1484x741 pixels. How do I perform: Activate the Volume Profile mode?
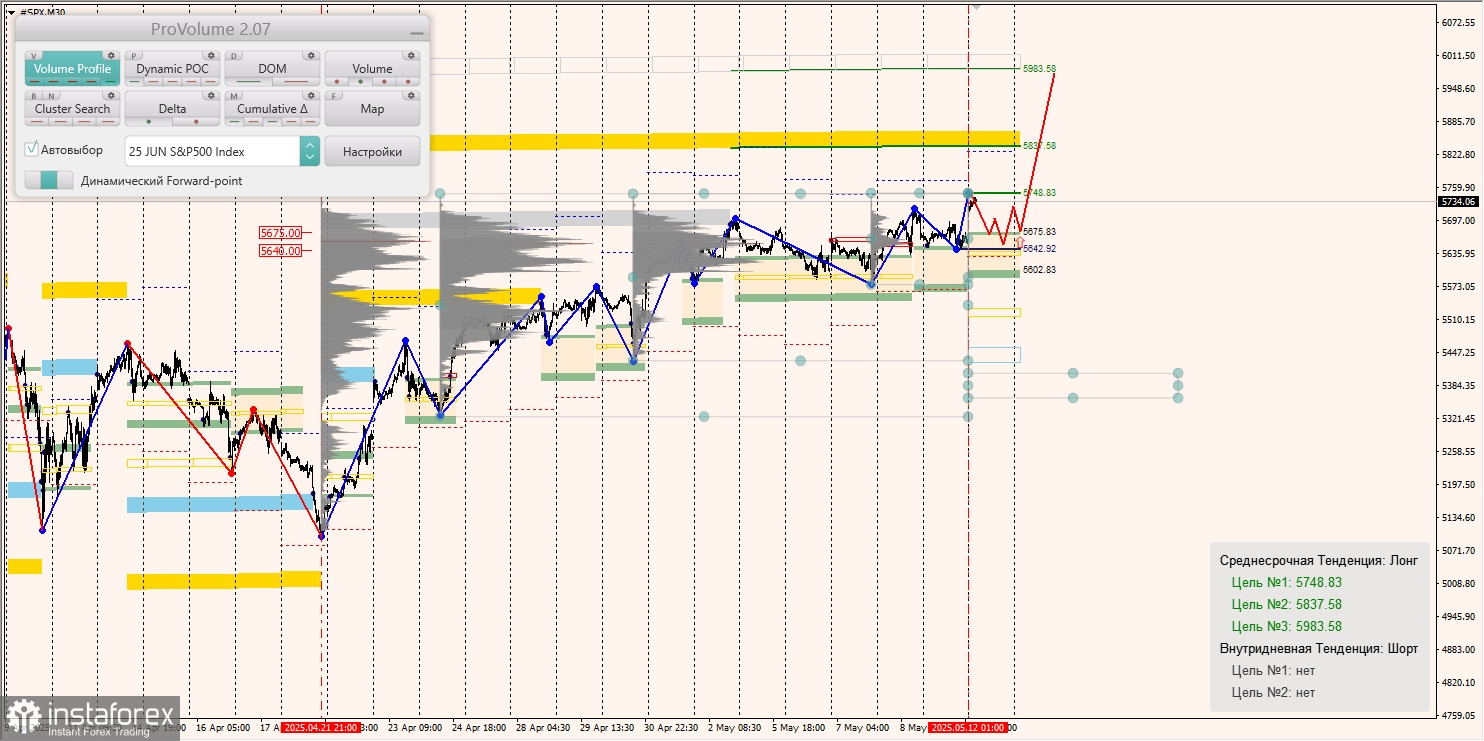(x=72, y=69)
